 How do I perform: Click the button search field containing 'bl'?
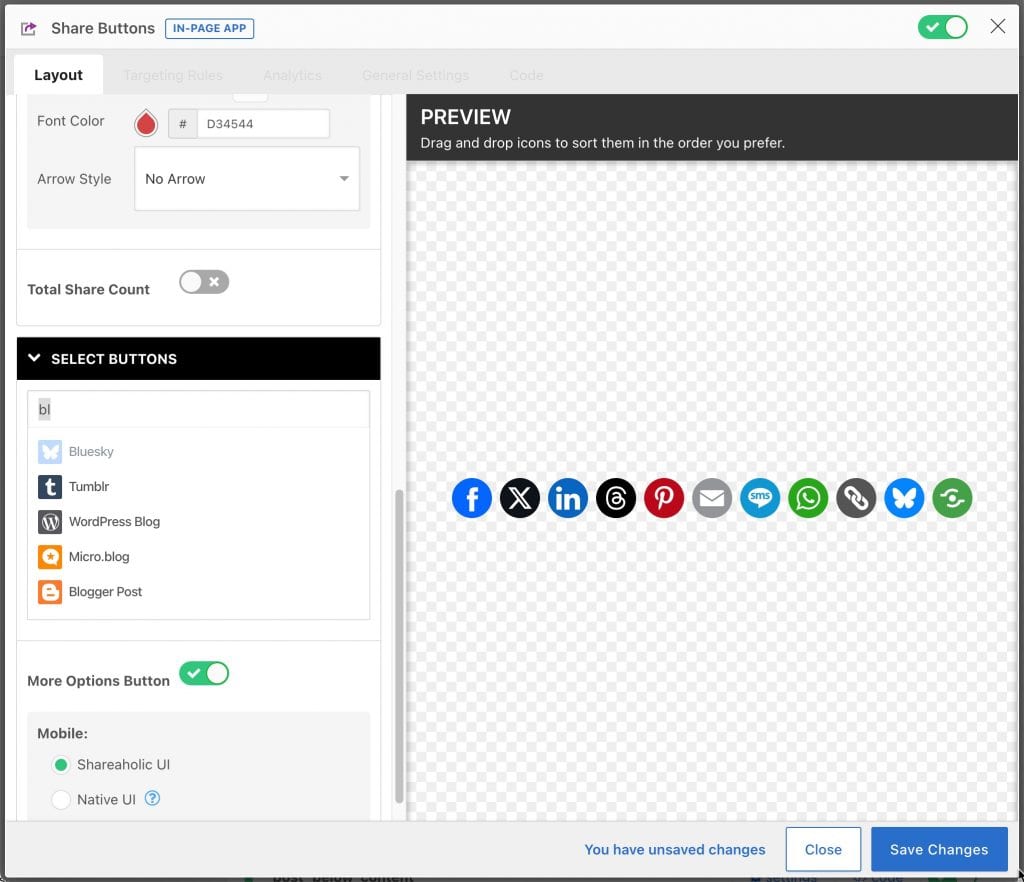coord(199,409)
